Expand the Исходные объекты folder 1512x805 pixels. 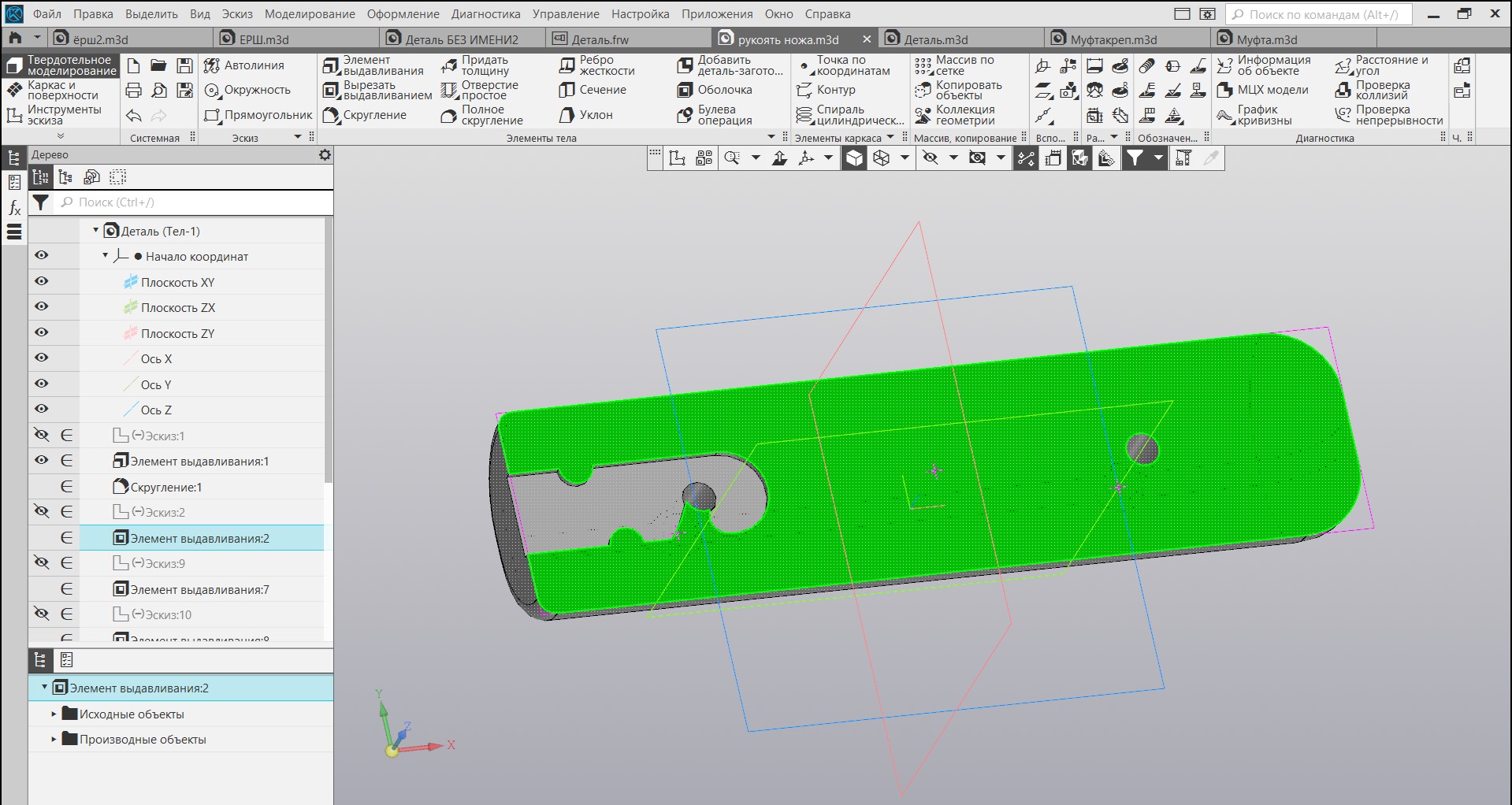(x=54, y=714)
